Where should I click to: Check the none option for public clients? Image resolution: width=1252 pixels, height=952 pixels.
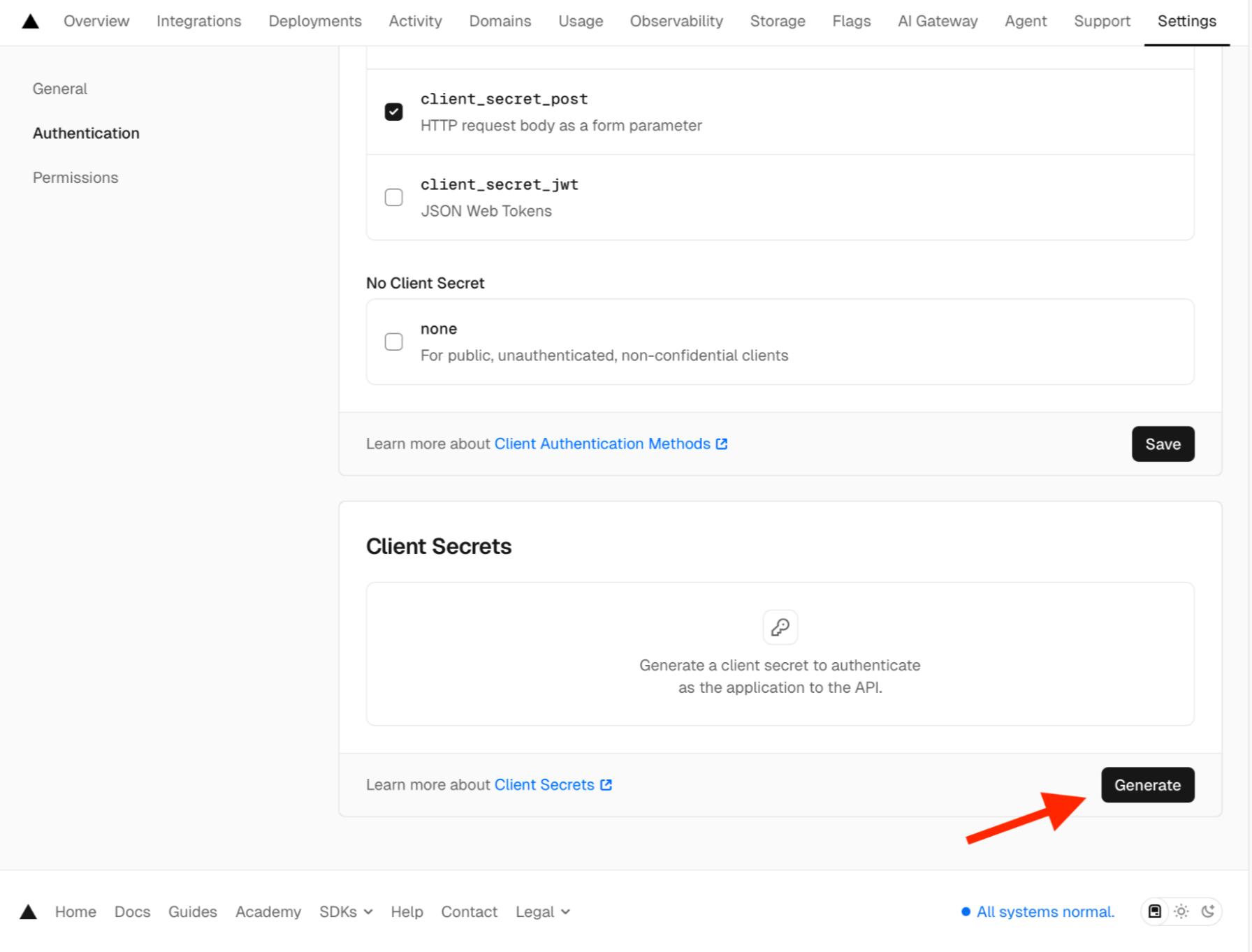(393, 342)
